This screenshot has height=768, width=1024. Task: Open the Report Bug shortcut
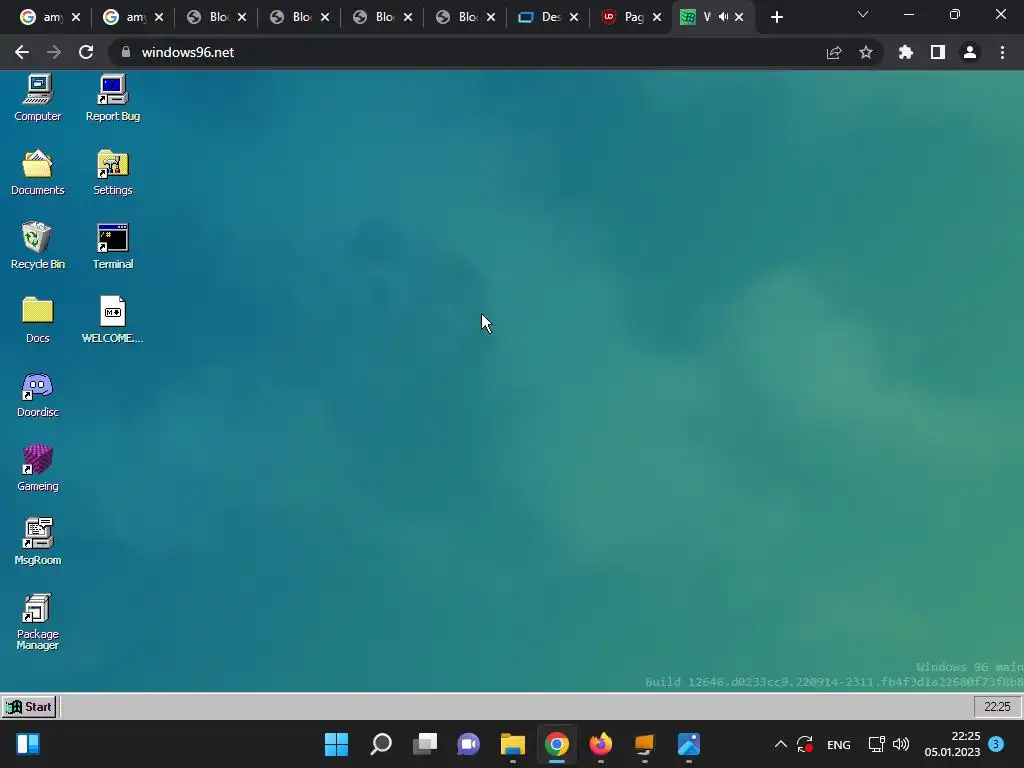[112, 98]
